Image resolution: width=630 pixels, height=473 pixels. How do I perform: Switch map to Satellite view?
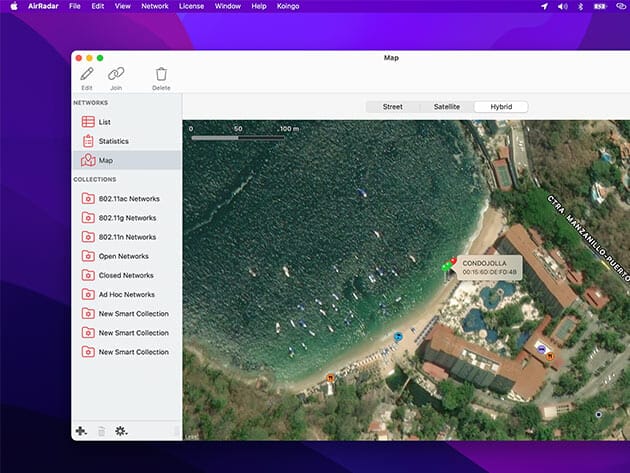pos(446,106)
